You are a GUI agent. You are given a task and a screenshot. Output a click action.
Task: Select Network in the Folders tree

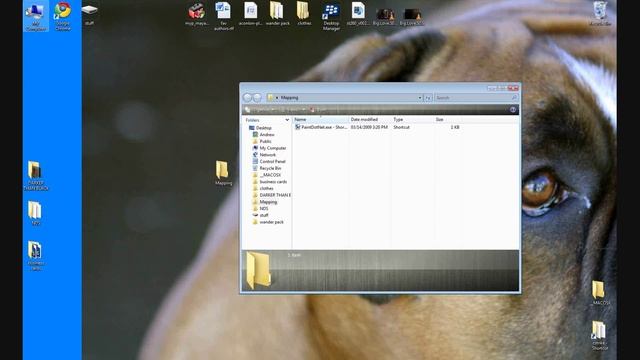click(267, 155)
